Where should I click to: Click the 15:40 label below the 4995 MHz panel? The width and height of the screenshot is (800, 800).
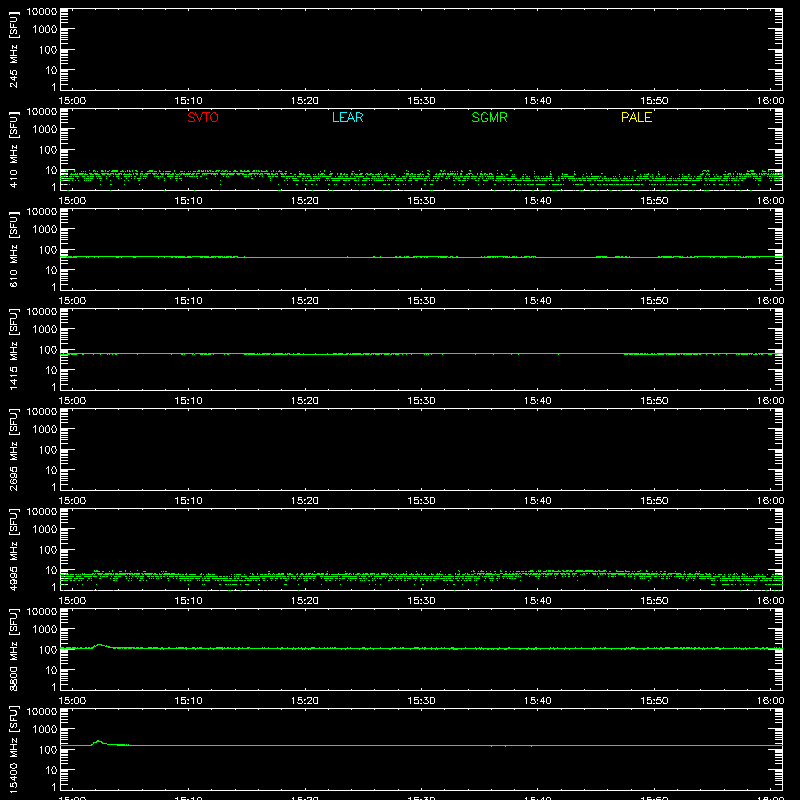point(537,601)
